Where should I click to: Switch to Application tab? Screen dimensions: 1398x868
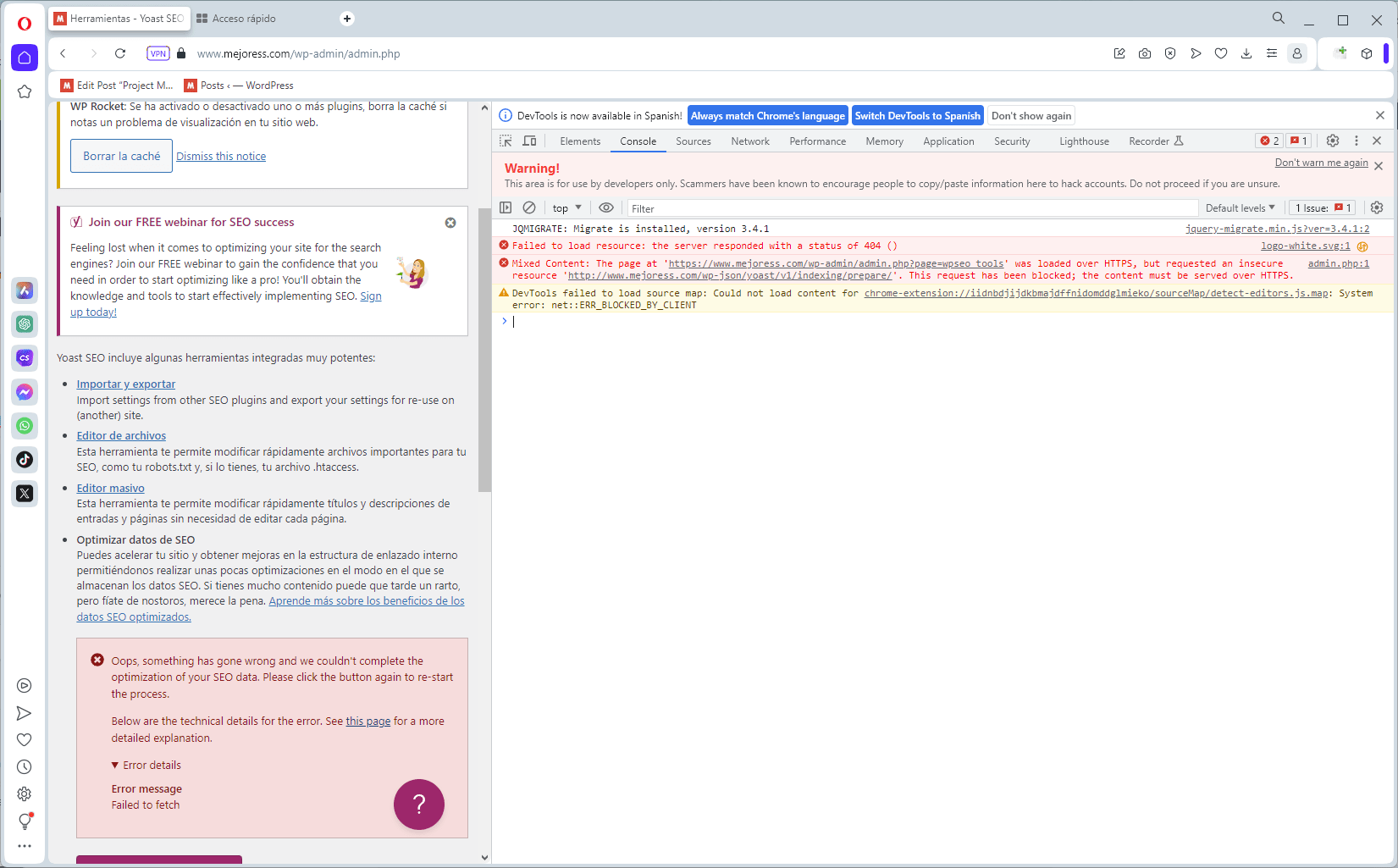tap(948, 141)
